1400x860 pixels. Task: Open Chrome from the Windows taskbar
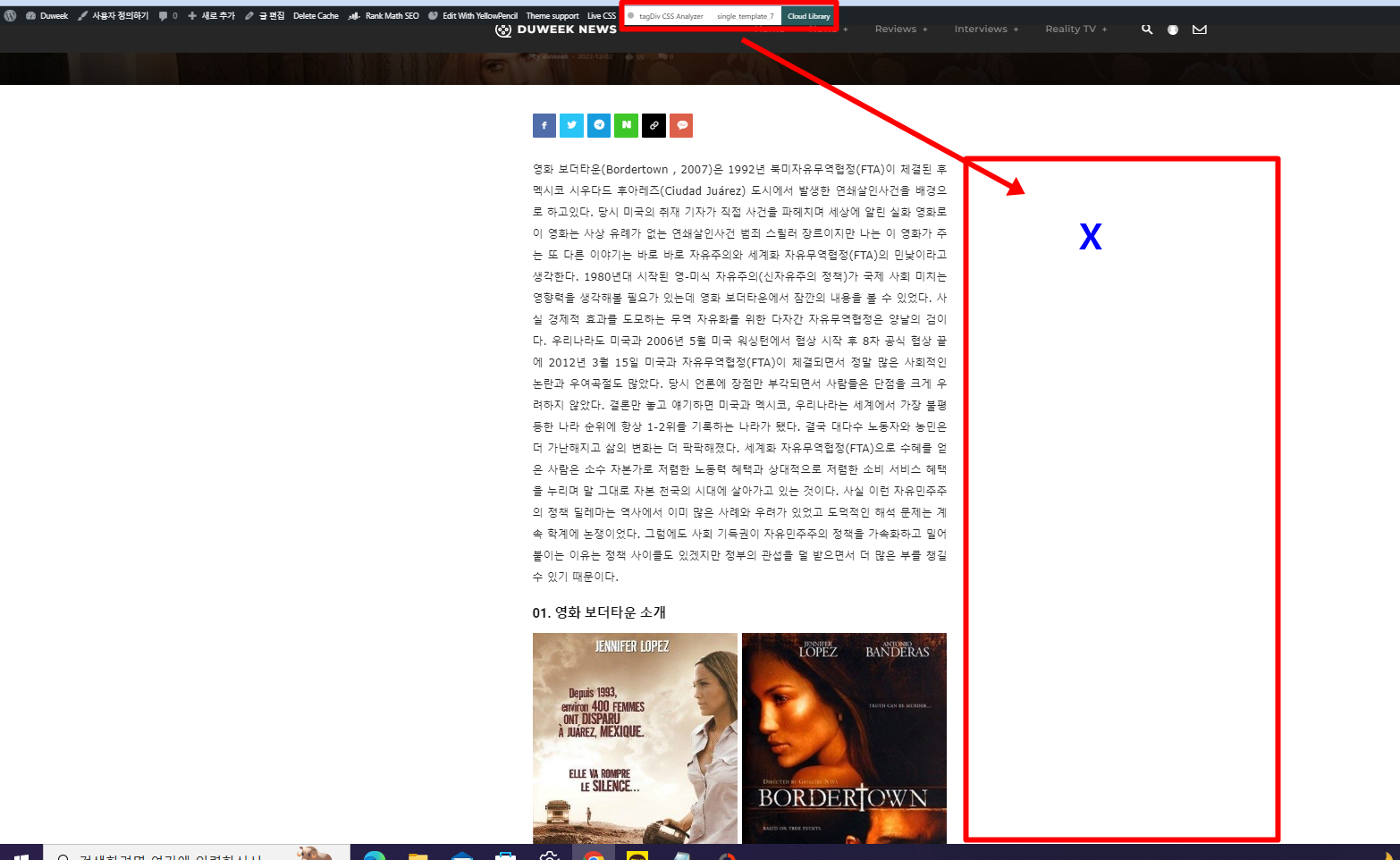594,854
